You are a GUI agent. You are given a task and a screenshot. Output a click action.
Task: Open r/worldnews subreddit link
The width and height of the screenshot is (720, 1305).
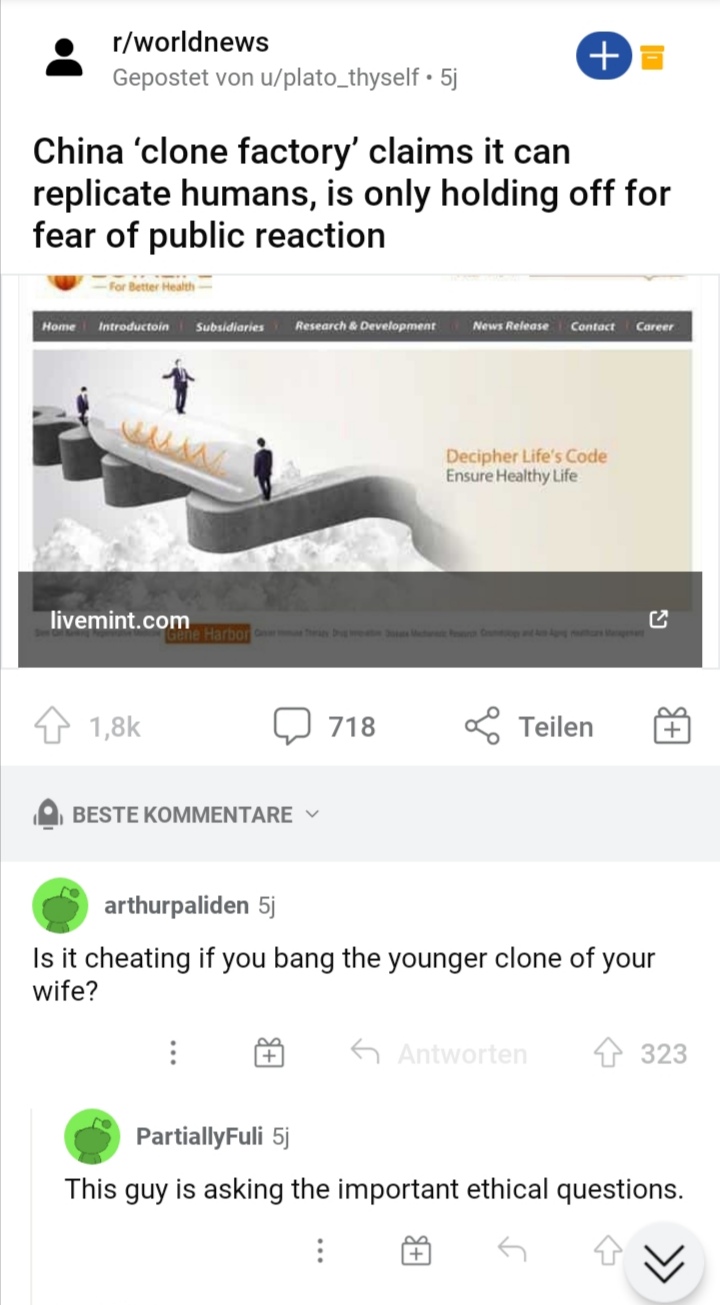click(x=190, y=42)
